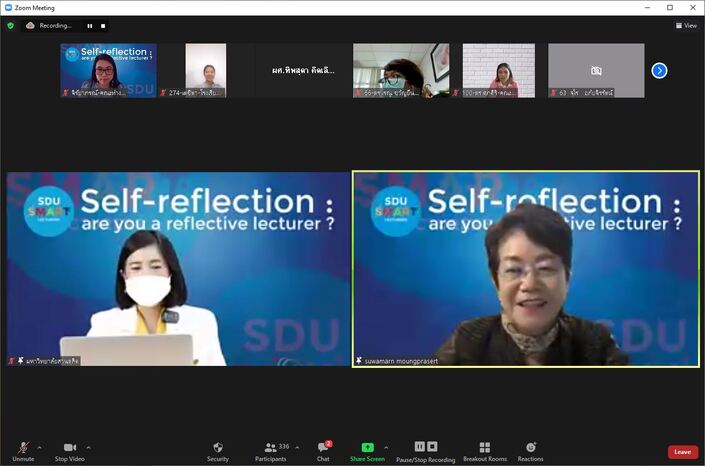Stop recording using top-left stop icon

point(103,26)
